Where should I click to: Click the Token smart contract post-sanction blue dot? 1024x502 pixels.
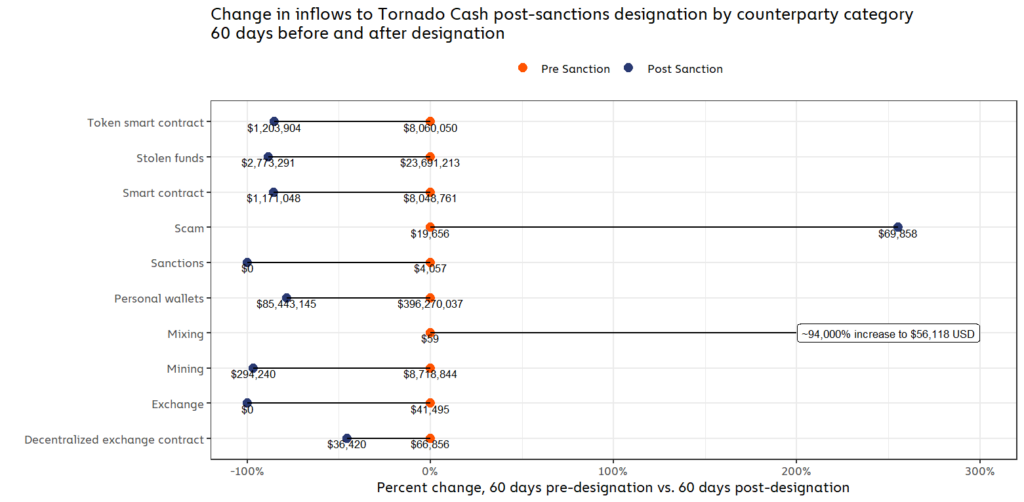click(274, 122)
